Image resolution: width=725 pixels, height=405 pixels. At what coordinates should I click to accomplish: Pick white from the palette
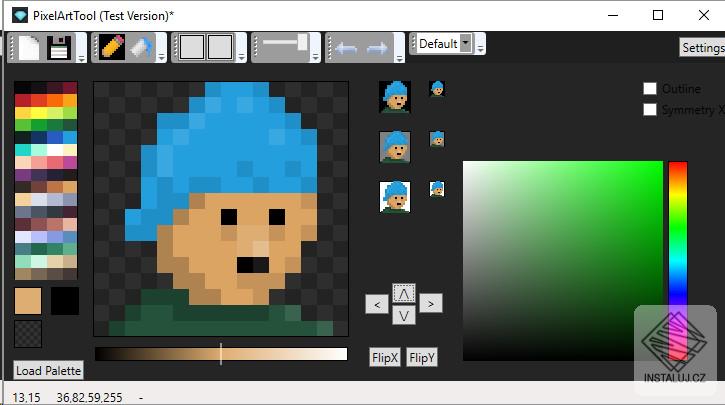point(54,150)
